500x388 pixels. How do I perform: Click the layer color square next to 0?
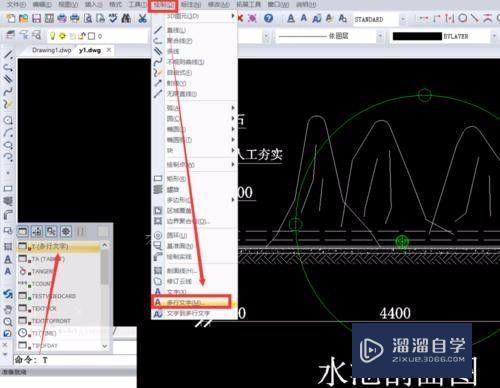91,36
